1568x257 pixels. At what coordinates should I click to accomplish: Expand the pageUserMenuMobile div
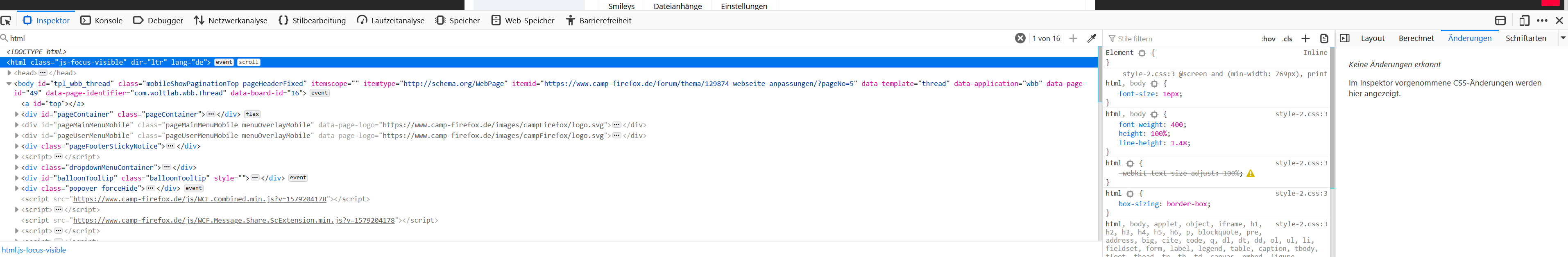(x=16, y=135)
